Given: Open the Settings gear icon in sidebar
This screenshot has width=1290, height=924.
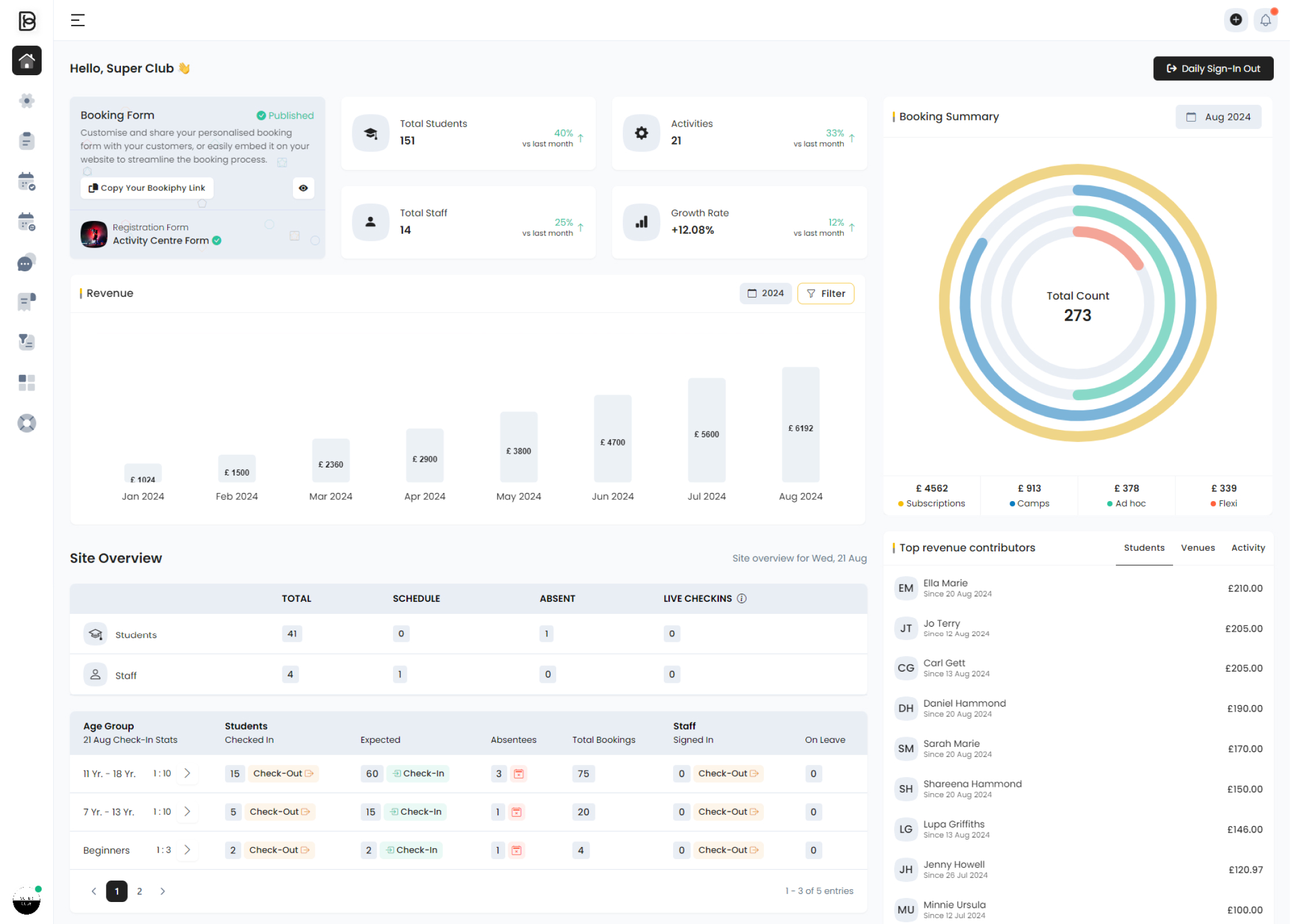Looking at the screenshot, I should tap(27, 101).
